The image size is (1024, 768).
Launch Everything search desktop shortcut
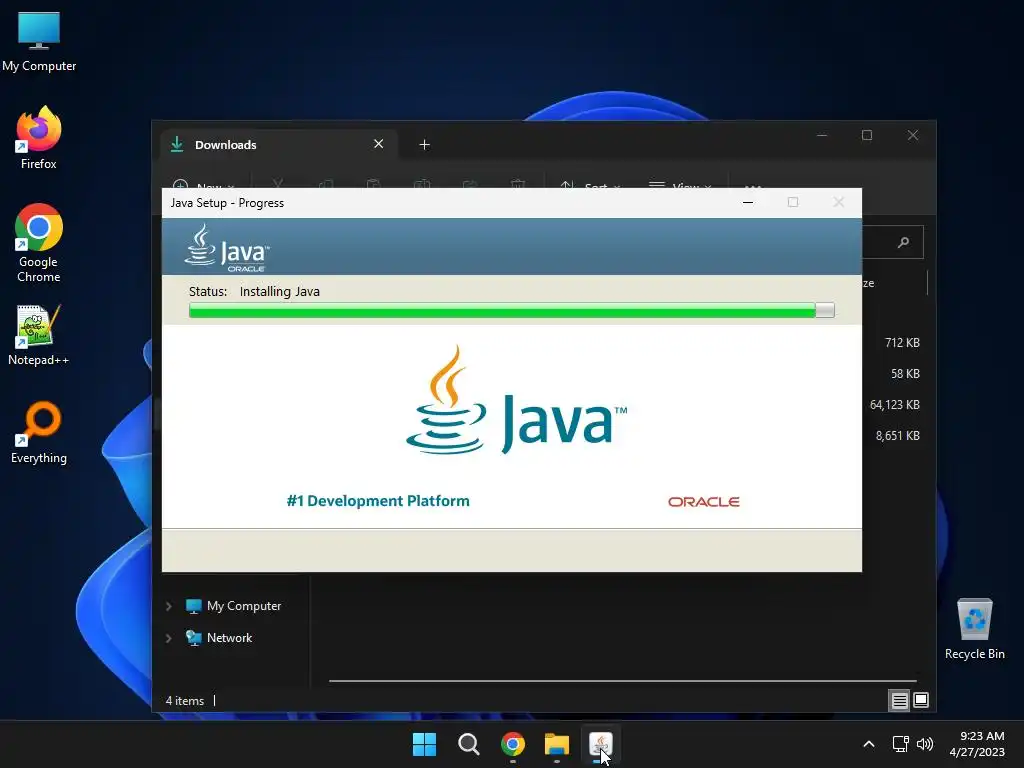tap(39, 432)
